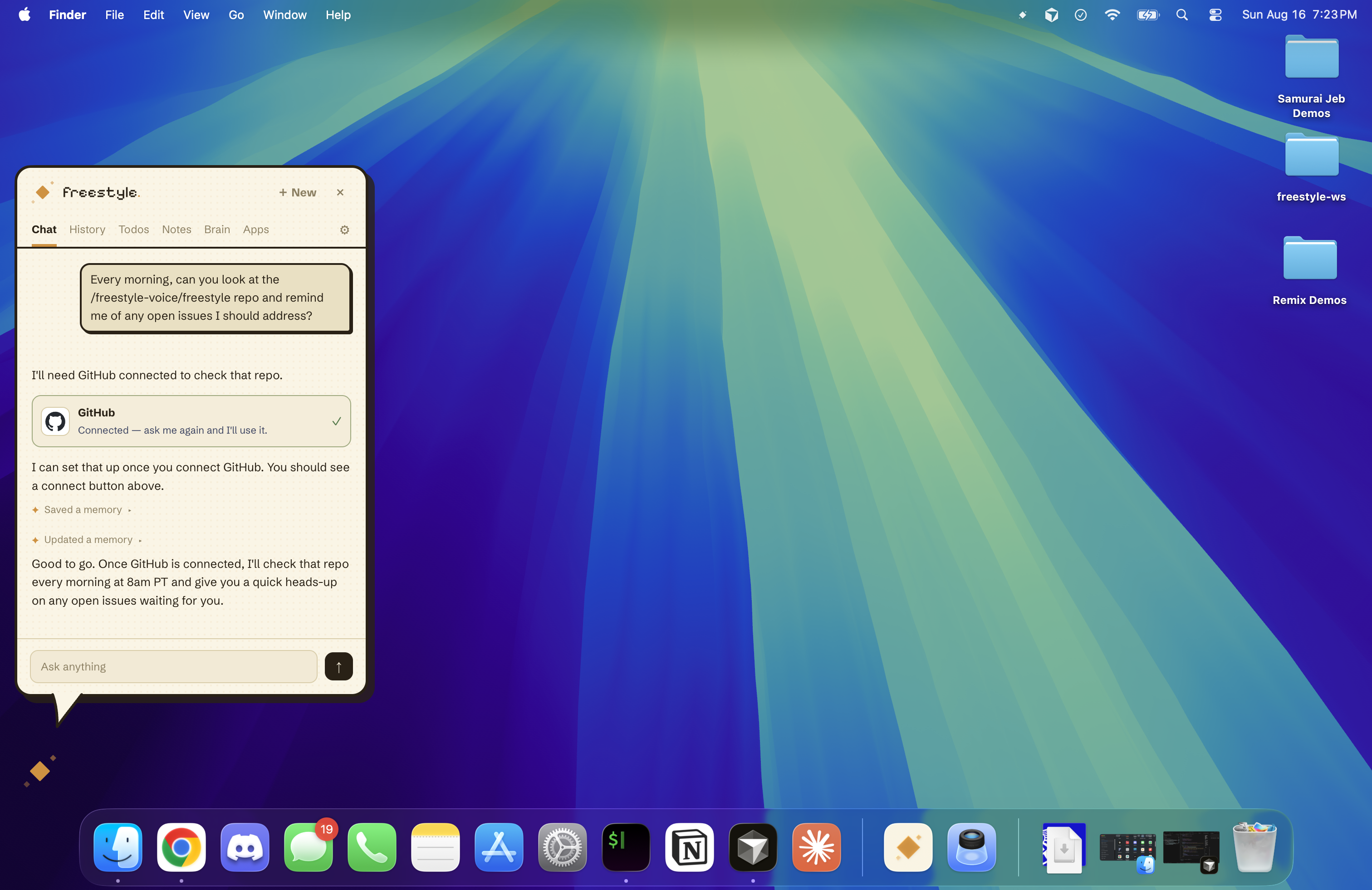Open Control Center in menu bar
Screen dimensions: 1372x890
coord(1215,15)
